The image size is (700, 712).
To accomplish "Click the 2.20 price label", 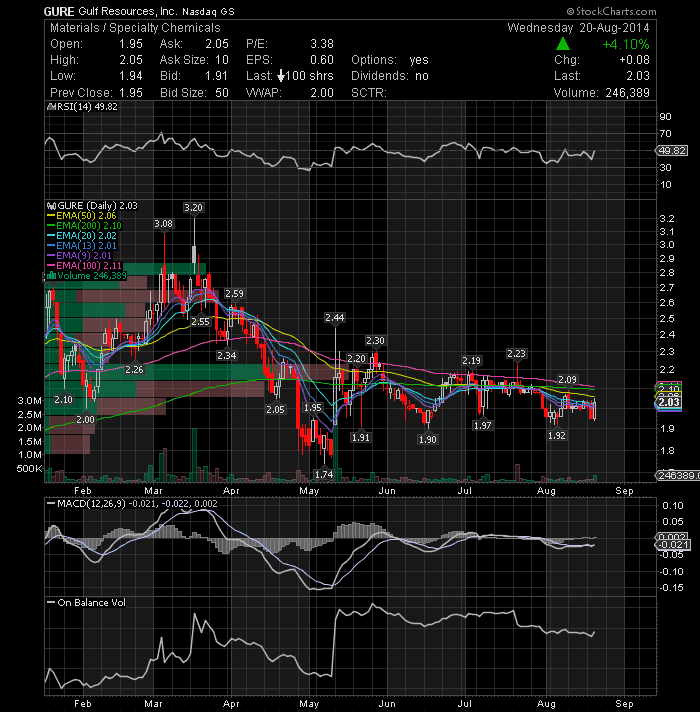I will 356,359.
